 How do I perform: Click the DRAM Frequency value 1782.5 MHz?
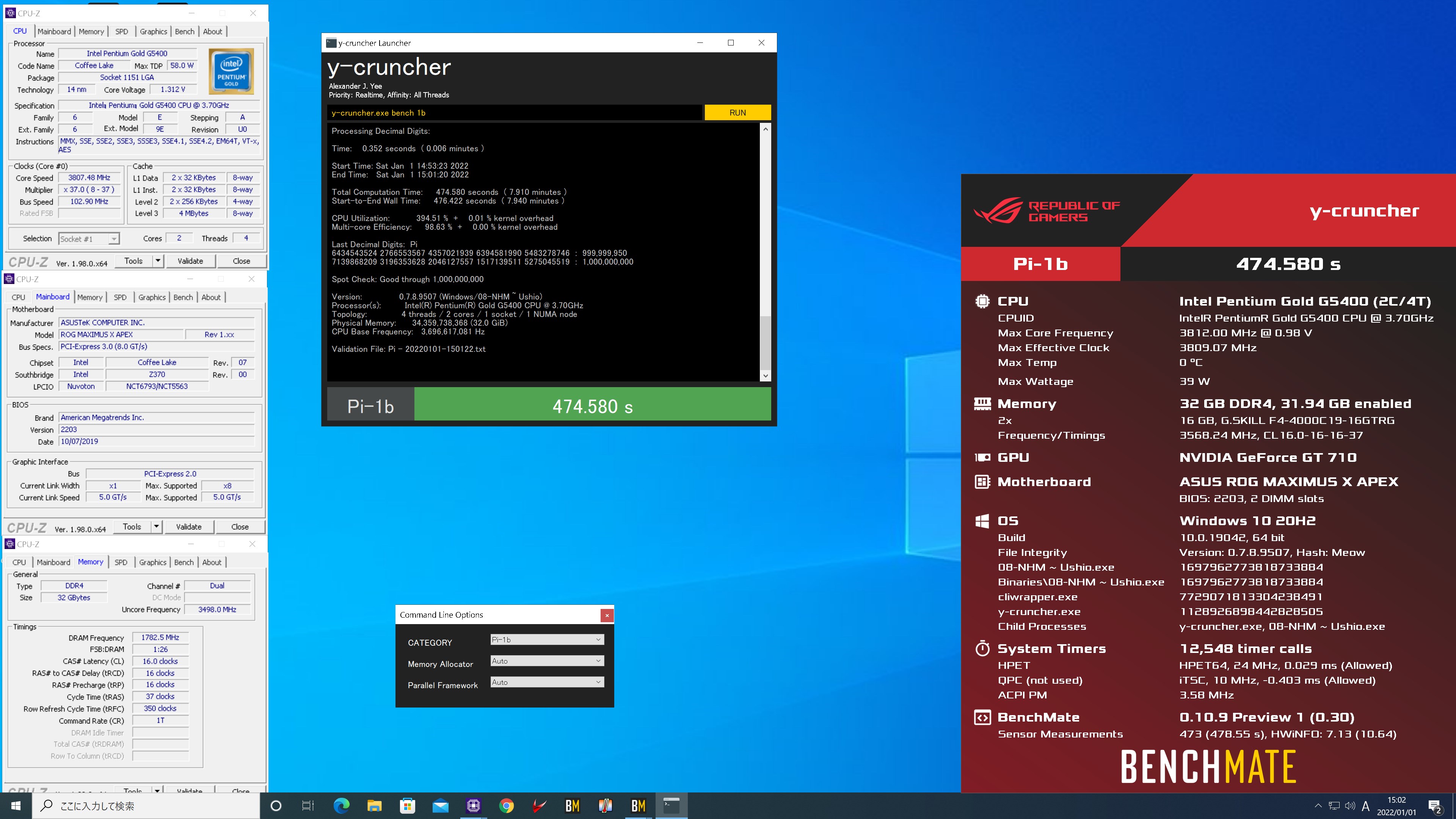(160, 637)
